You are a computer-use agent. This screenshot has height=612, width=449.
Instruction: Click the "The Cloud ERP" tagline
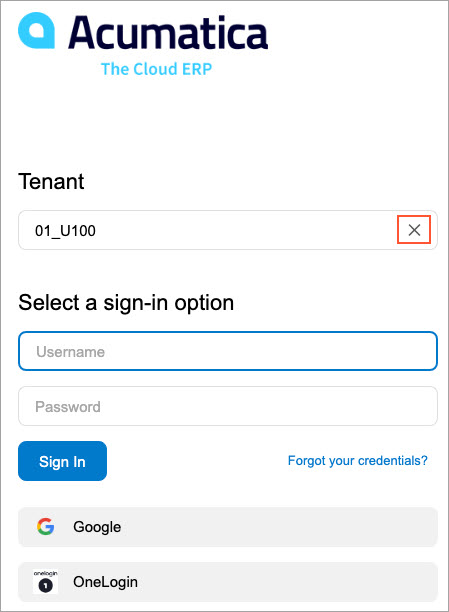(156, 69)
